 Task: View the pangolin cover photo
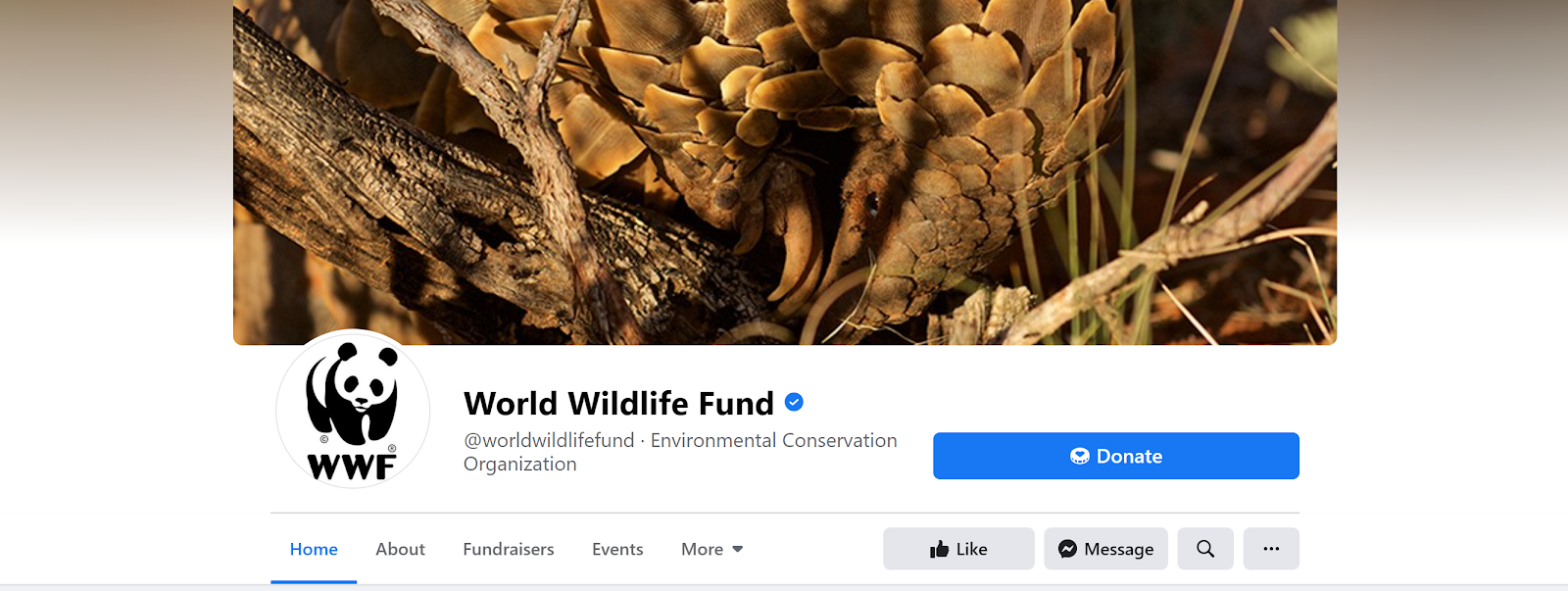point(784,172)
